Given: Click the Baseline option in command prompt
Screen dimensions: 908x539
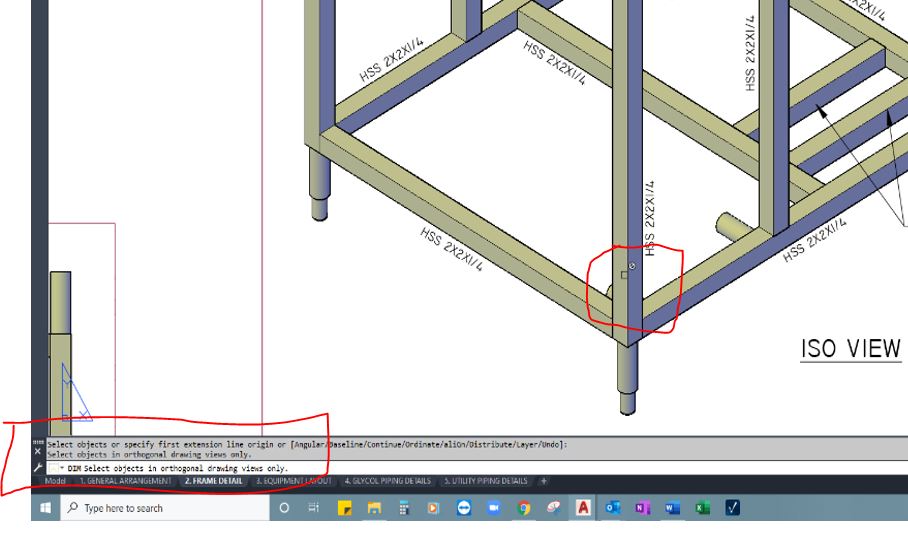Looking at the screenshot, I should 345,445.
